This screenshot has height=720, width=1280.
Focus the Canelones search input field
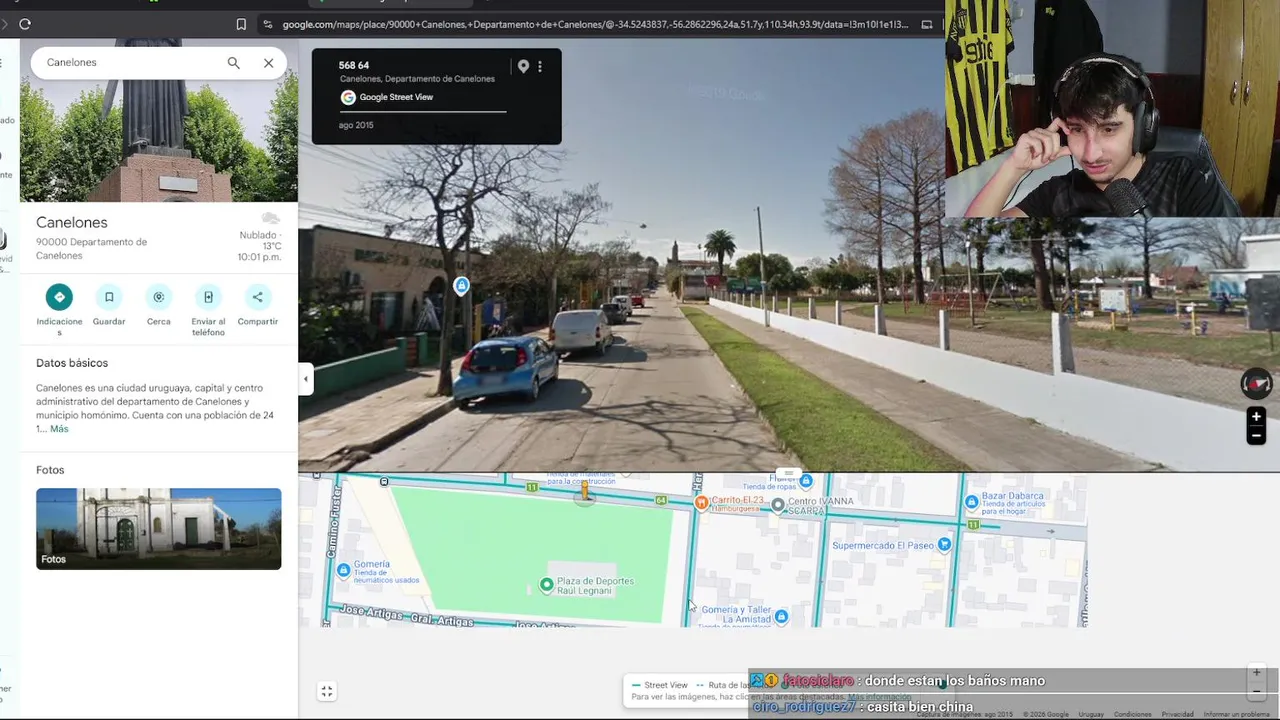130,62
